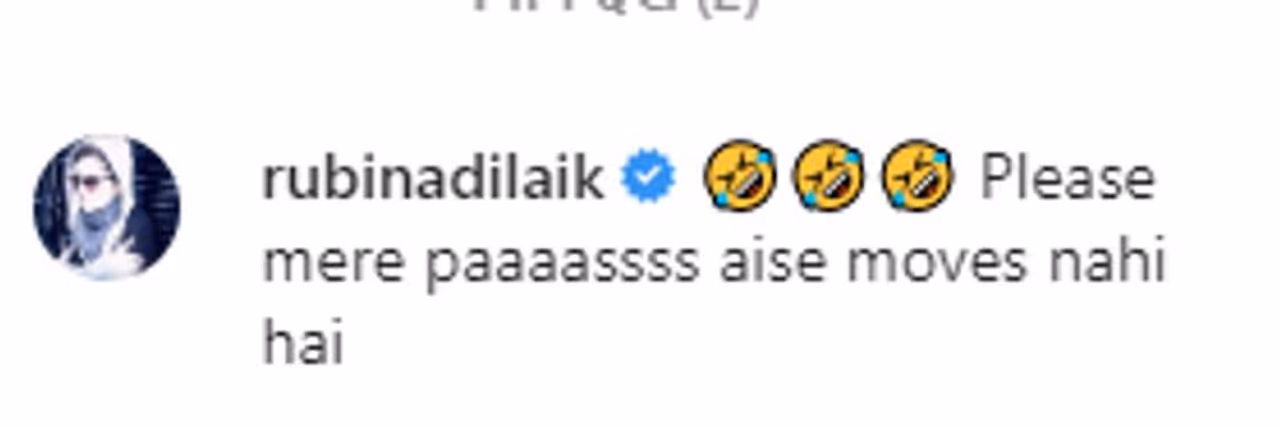Click the tear drop on first emoji
Image resolution: width=1280 pixels, height=427 pixels.
(x=763, y=158)
